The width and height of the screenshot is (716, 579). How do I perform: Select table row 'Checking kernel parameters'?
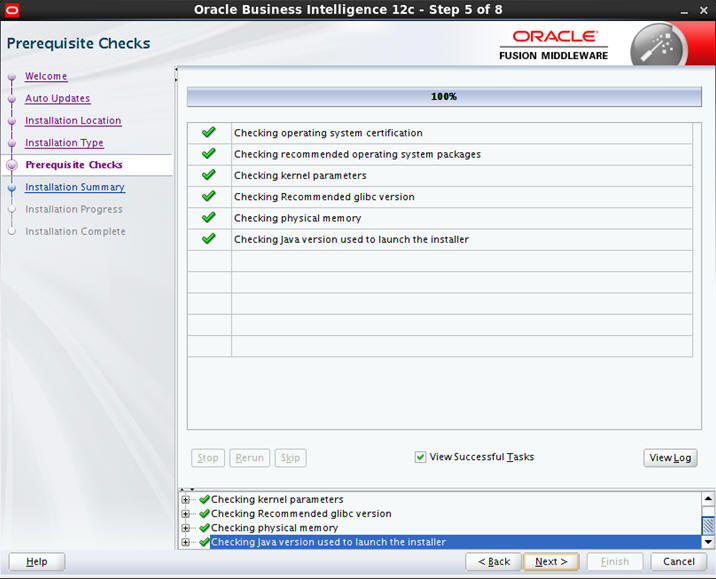pyautogui.click(x=440, y=175)
